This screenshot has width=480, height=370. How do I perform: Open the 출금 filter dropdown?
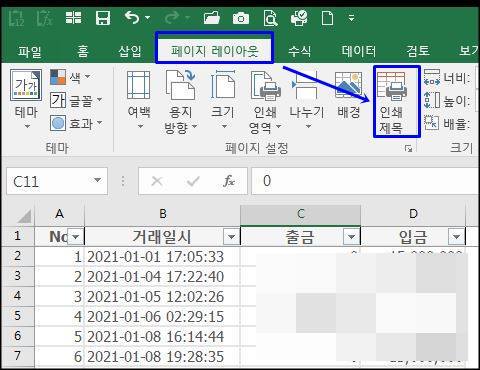coord(351,237)
